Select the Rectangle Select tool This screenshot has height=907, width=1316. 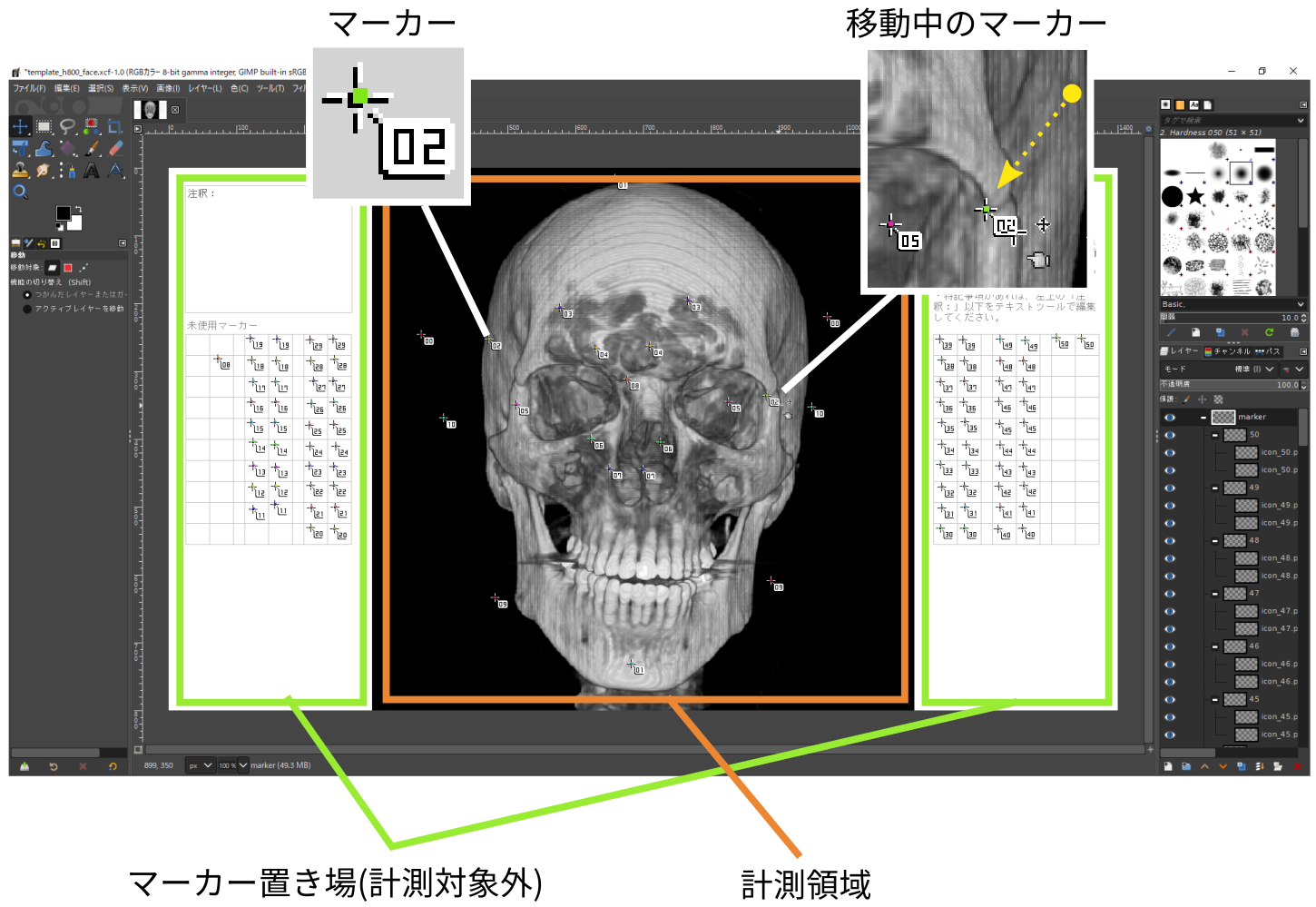pos(44,126)
